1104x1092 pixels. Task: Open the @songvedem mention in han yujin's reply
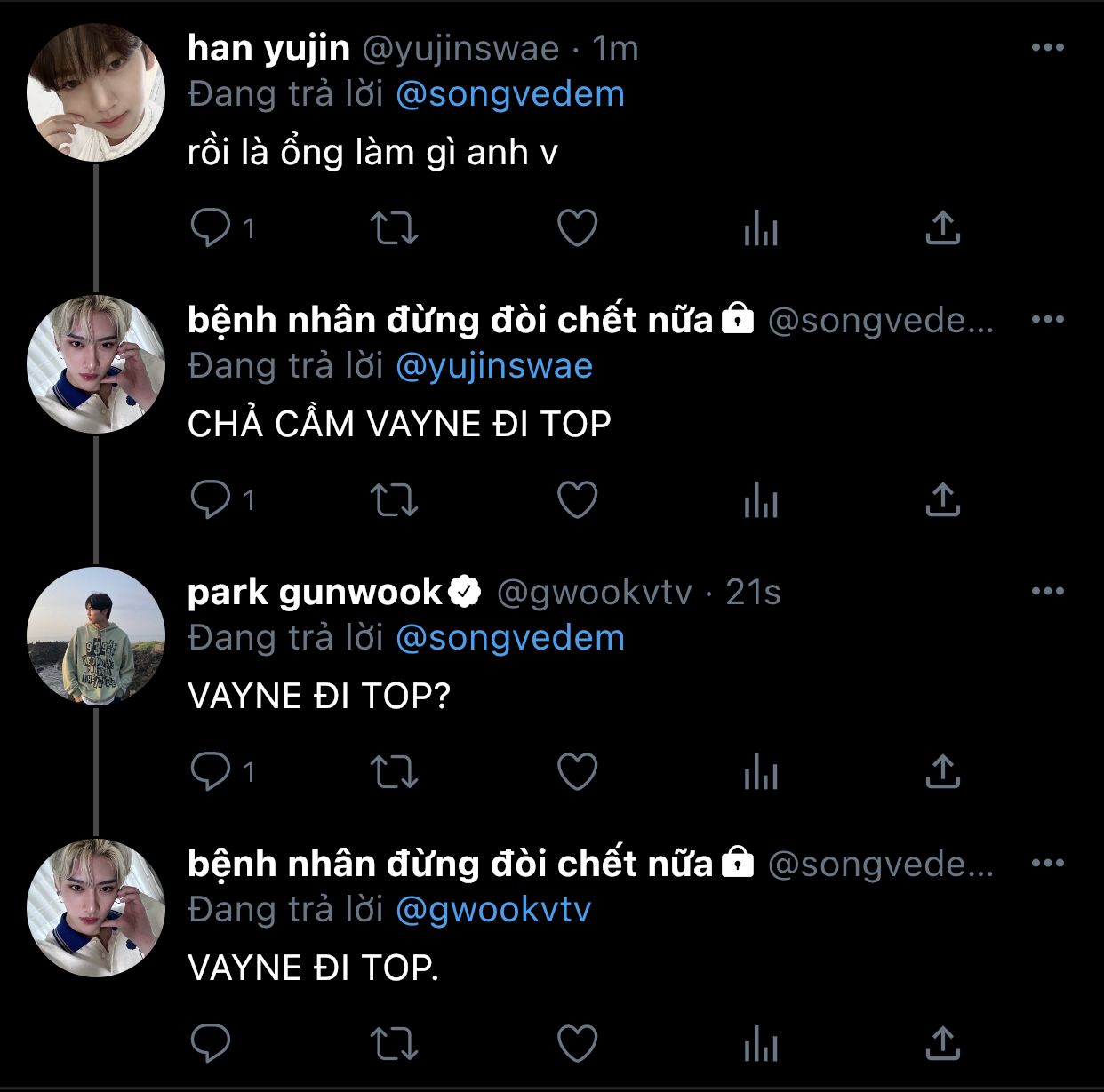[509, 94]
